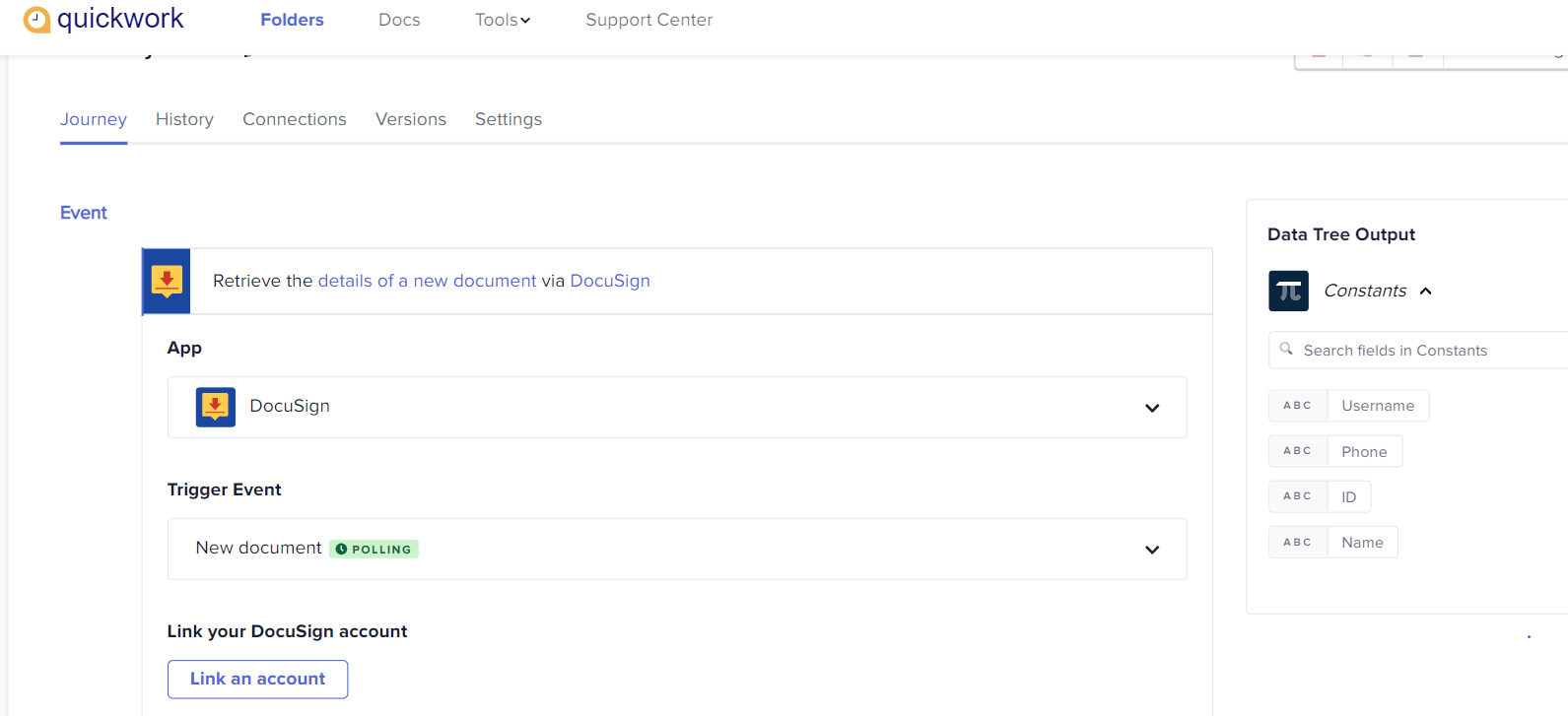Click the ABC type icon beside Name
Screen dimensions: 1568x716
tap(1298, 543)
